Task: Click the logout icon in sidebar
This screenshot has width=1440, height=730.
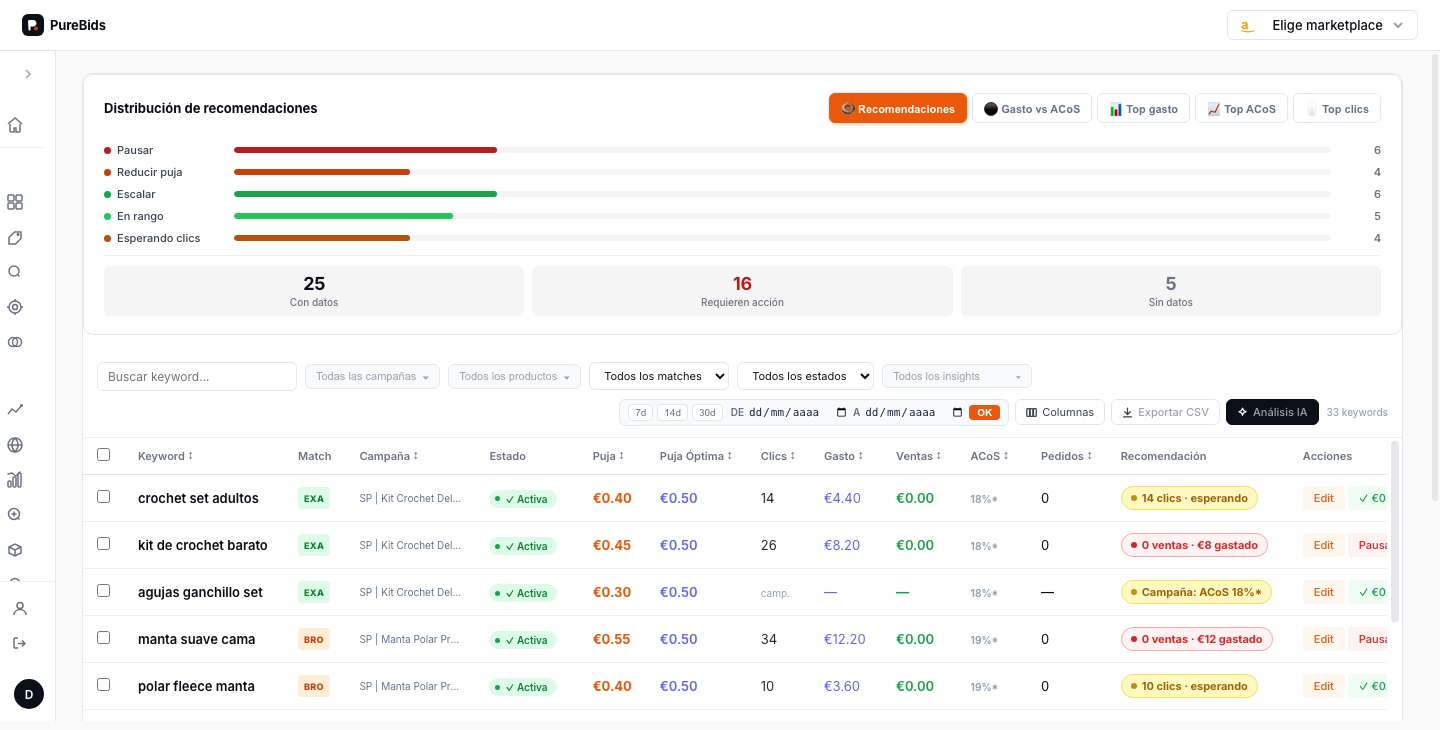Action: tap(20, 643)
